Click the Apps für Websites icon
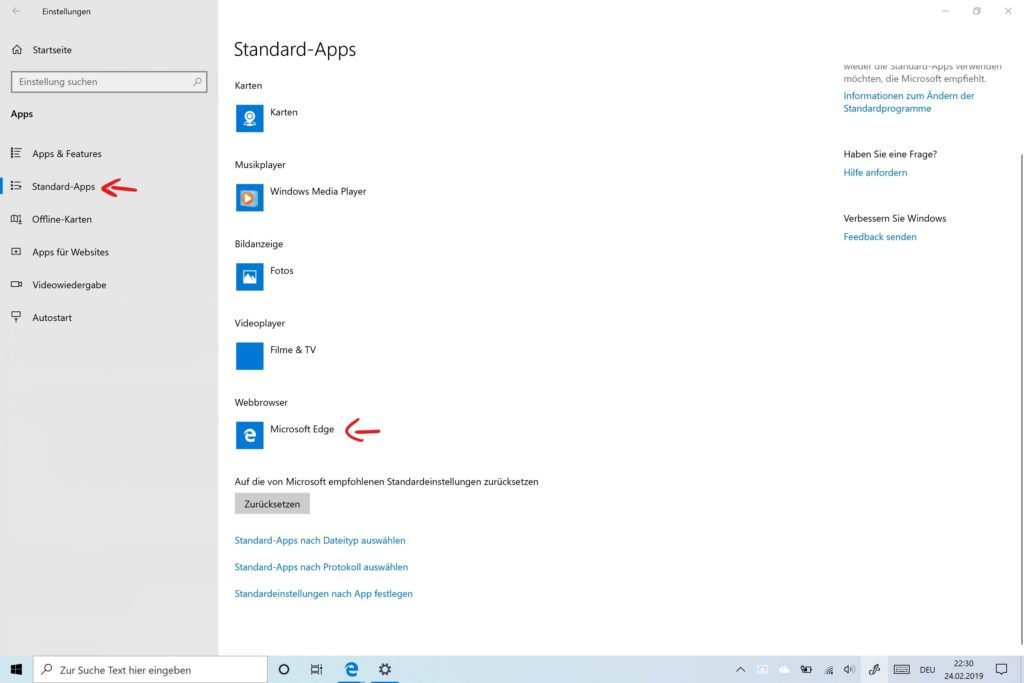 (16, 251)
